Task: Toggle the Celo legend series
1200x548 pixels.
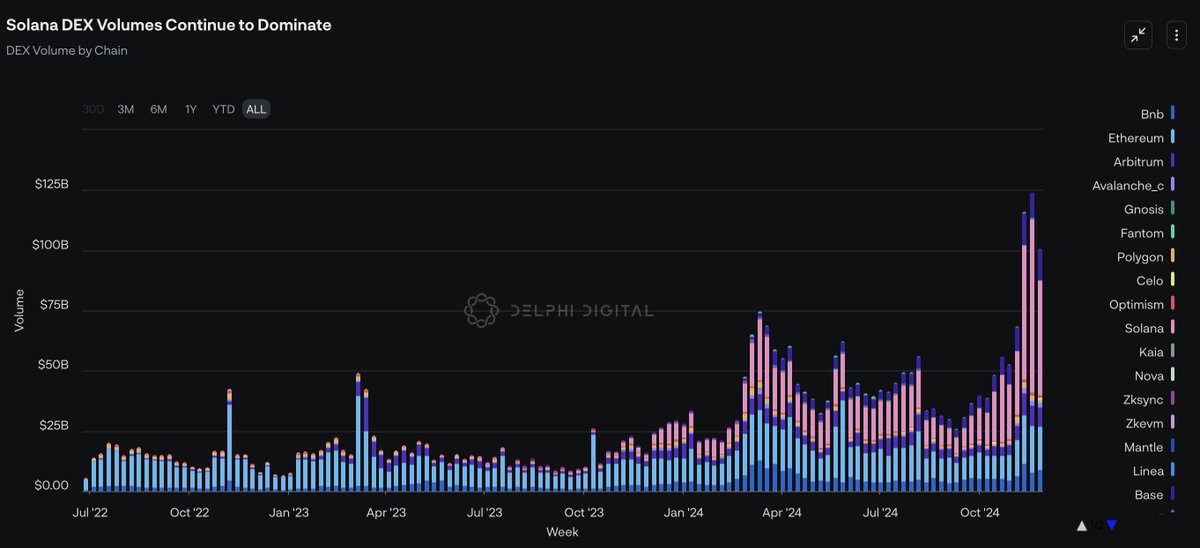Action: (1156, 281)
